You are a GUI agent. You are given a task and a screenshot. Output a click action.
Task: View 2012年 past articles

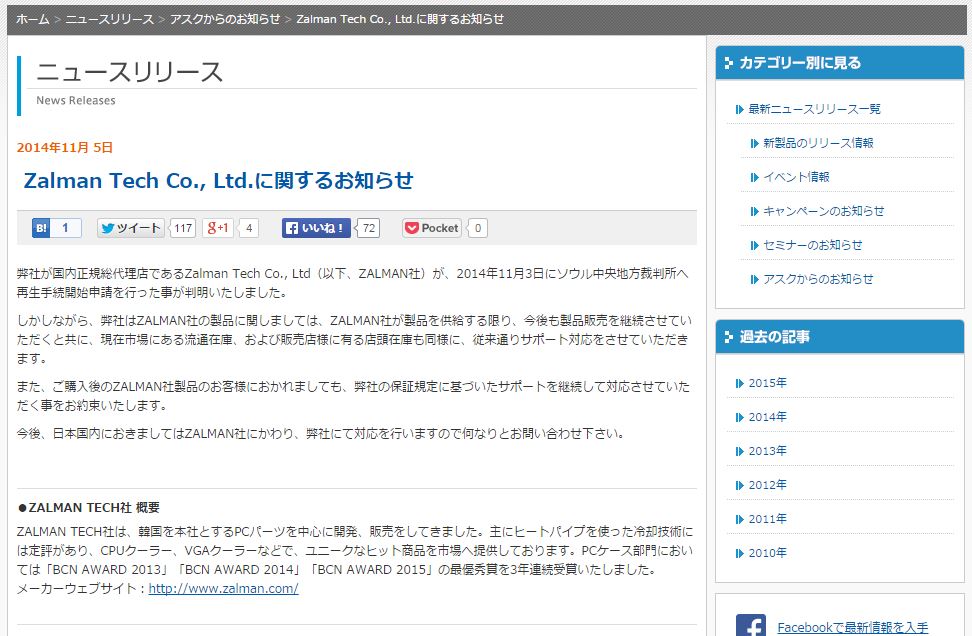point(767,485)
